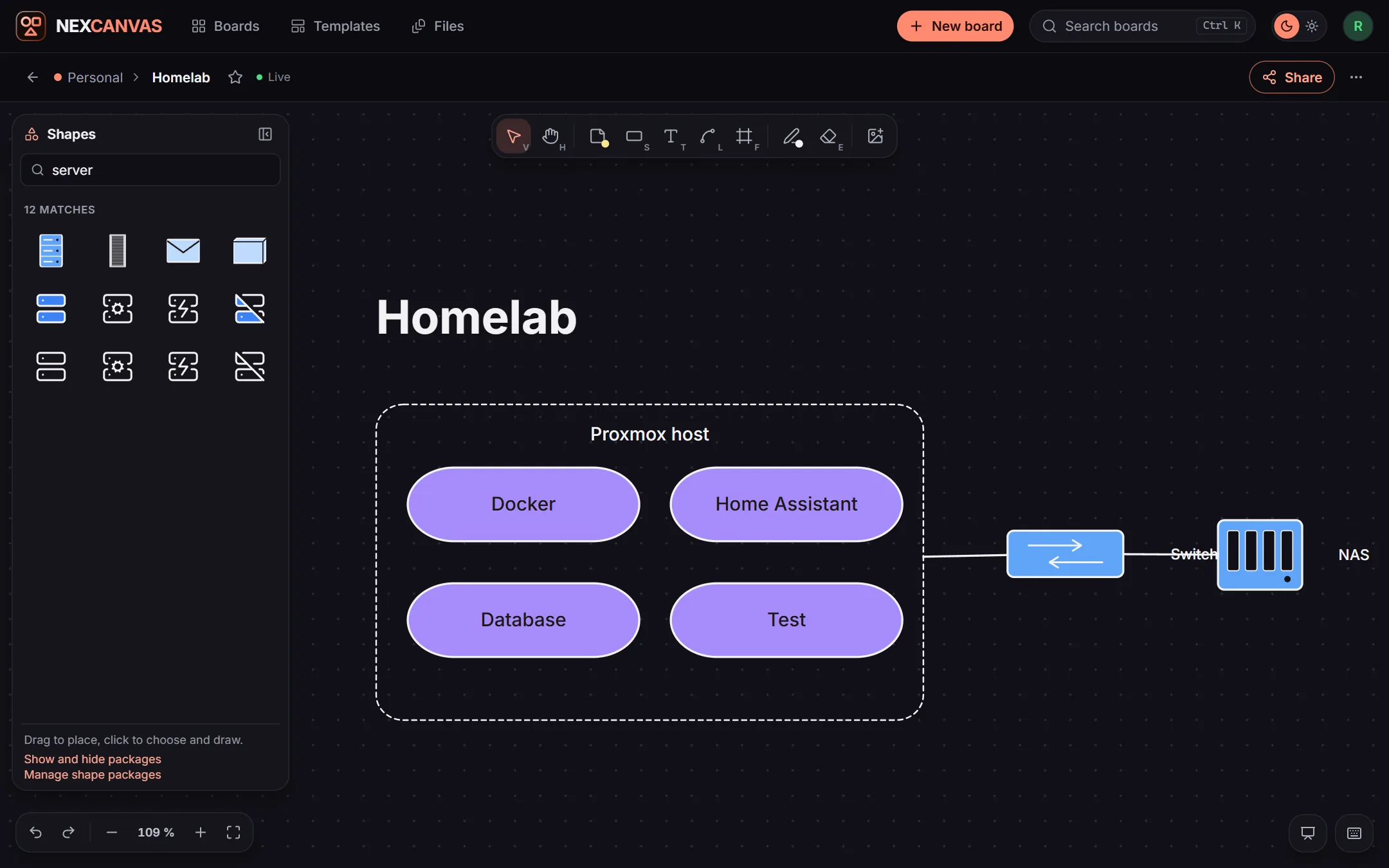Screen dimensions: 1389x868
Task: Open Show and hide packages link
Action: coord(93,759)
